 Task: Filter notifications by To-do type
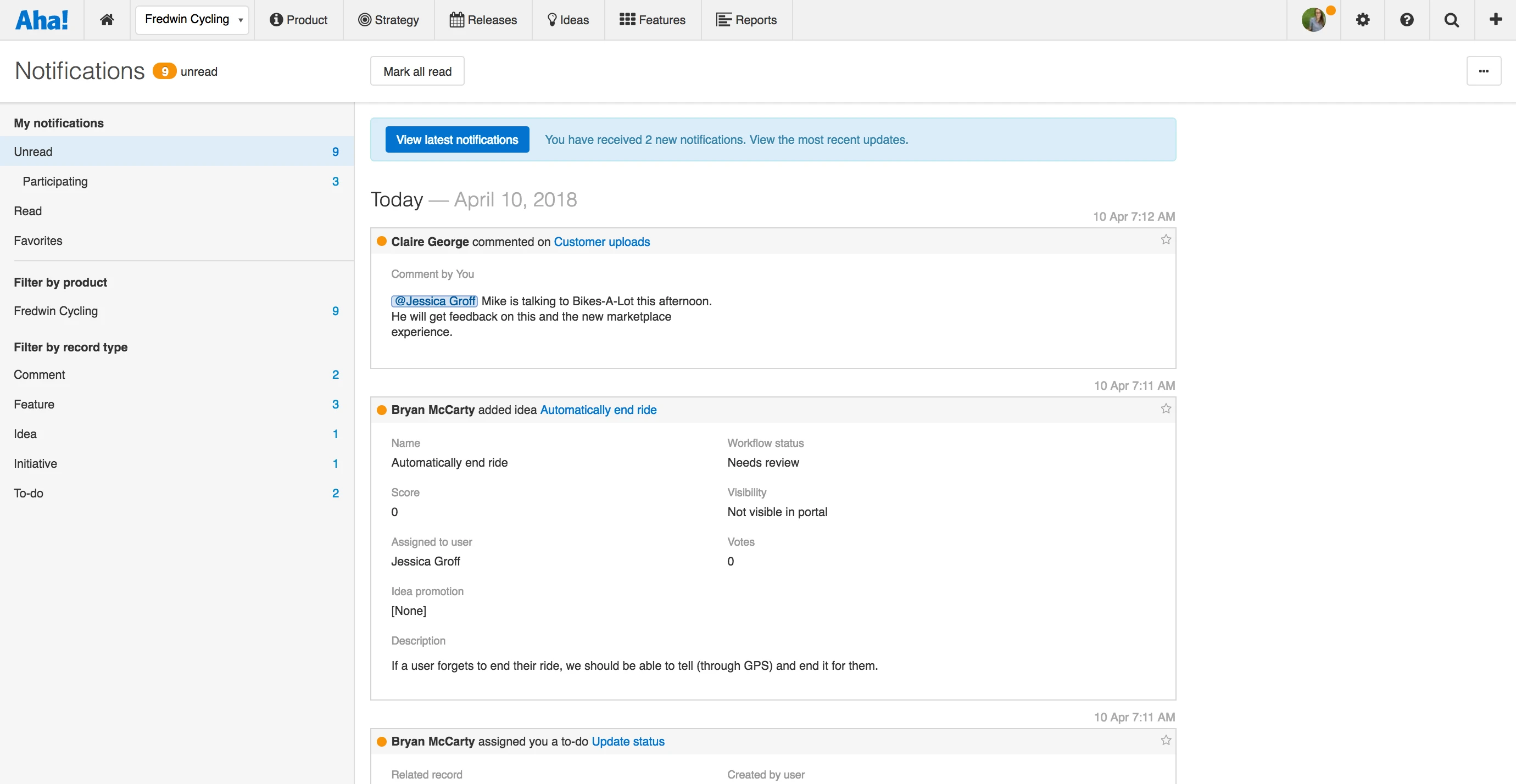tap(29, 494)
